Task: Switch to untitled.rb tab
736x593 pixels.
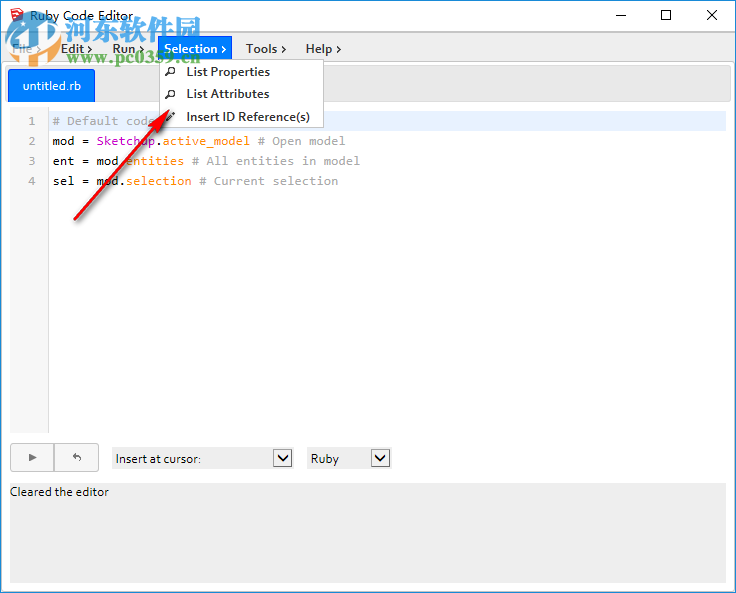Action: [x=52, y=85]
